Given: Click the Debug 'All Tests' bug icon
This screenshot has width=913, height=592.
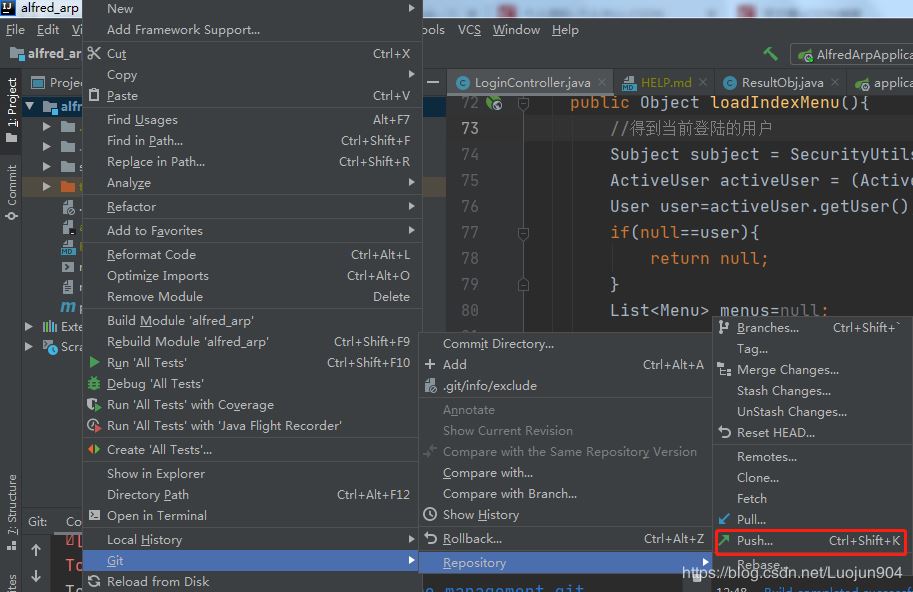Looking at the screenshot, I should (x=94, y=384).
